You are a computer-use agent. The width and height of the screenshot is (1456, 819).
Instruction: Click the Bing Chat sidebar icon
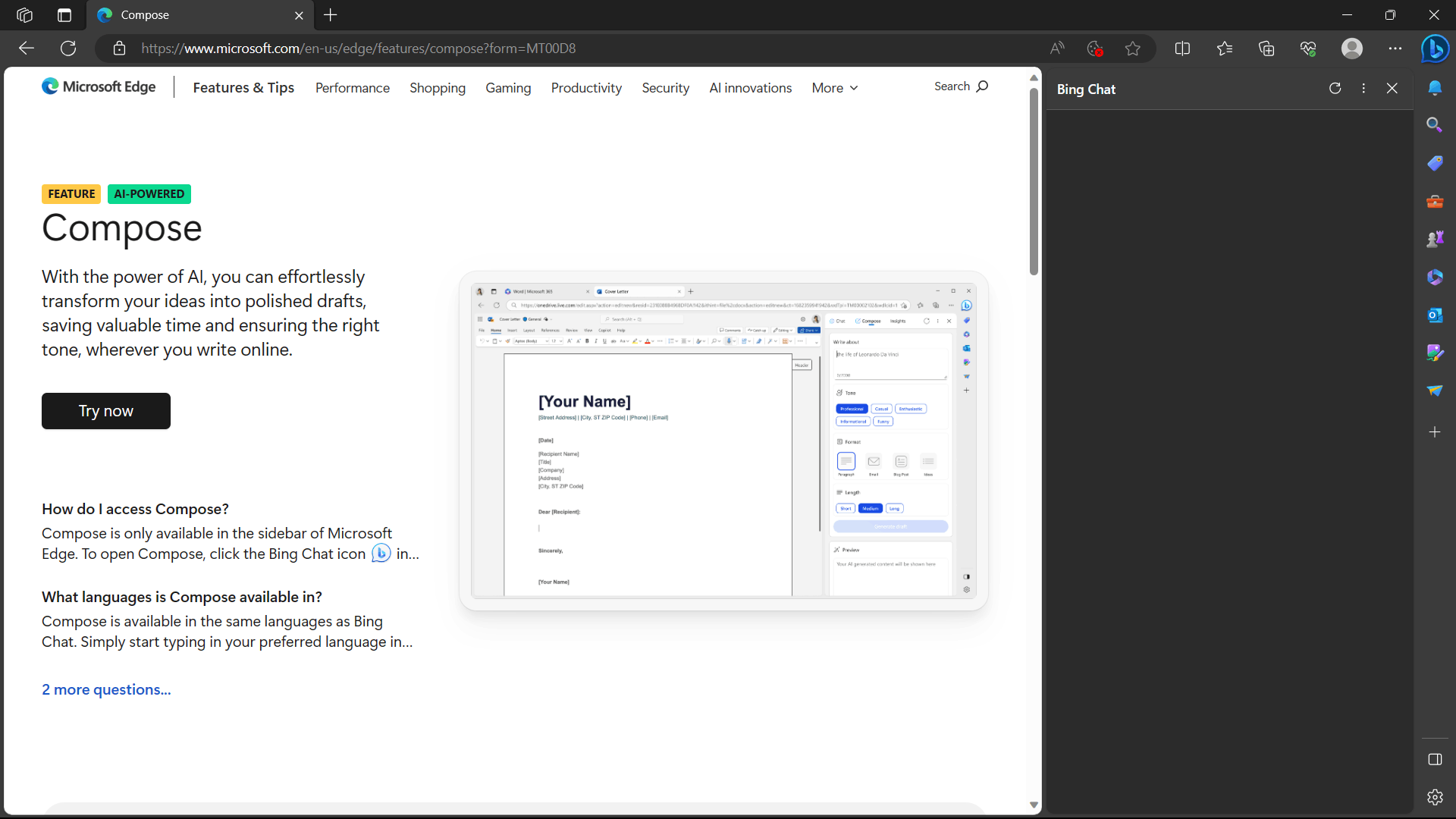[x=1435, y=49]
